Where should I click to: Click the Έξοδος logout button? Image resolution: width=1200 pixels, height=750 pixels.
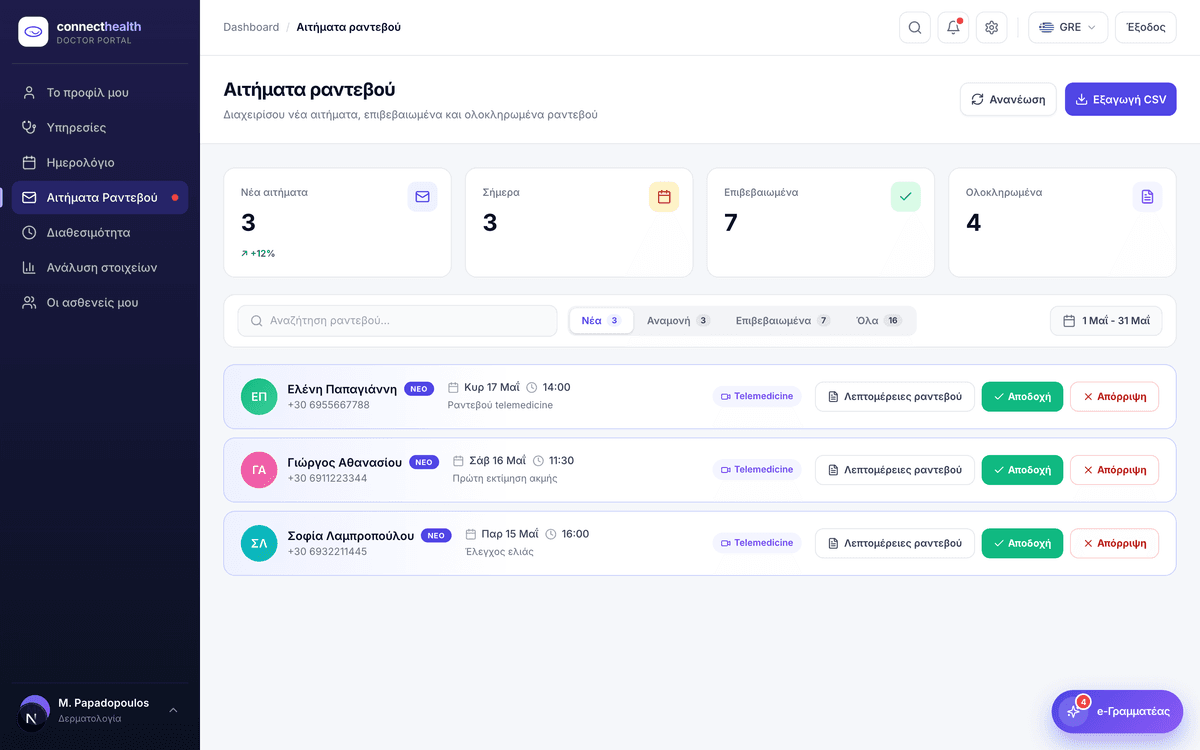(1146, 27)
